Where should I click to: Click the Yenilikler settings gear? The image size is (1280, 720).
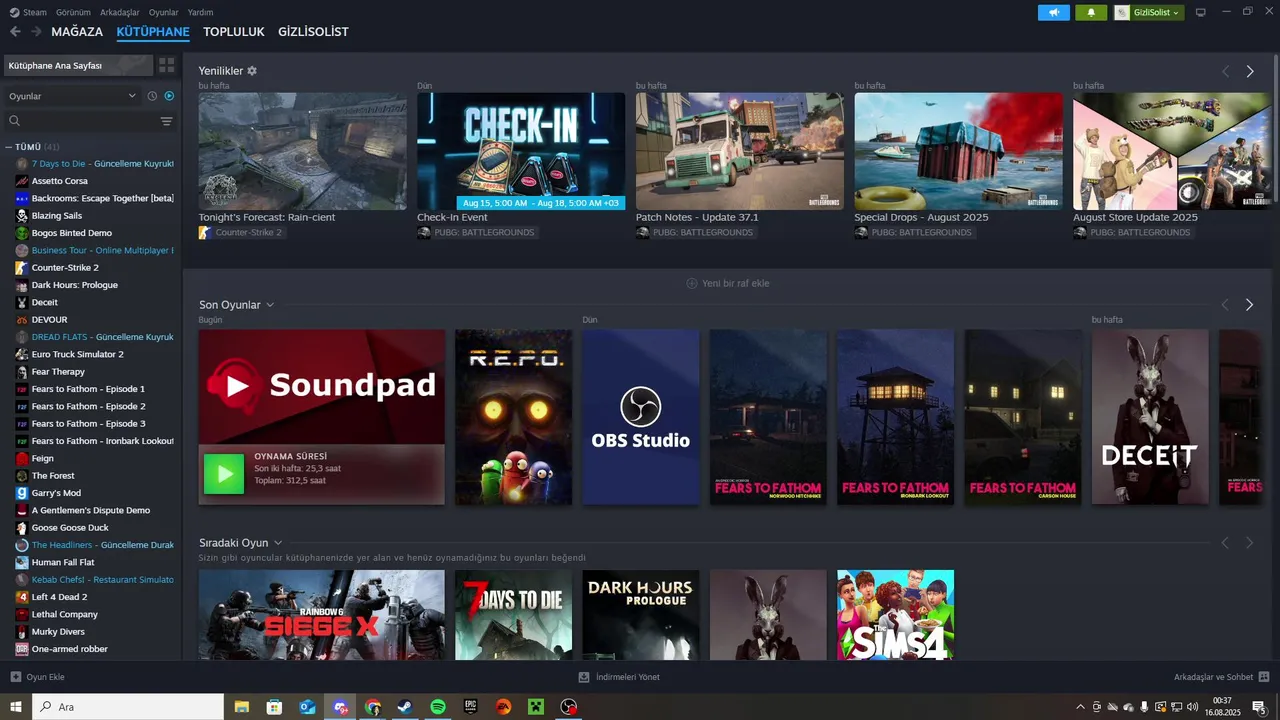coord(252,71)
